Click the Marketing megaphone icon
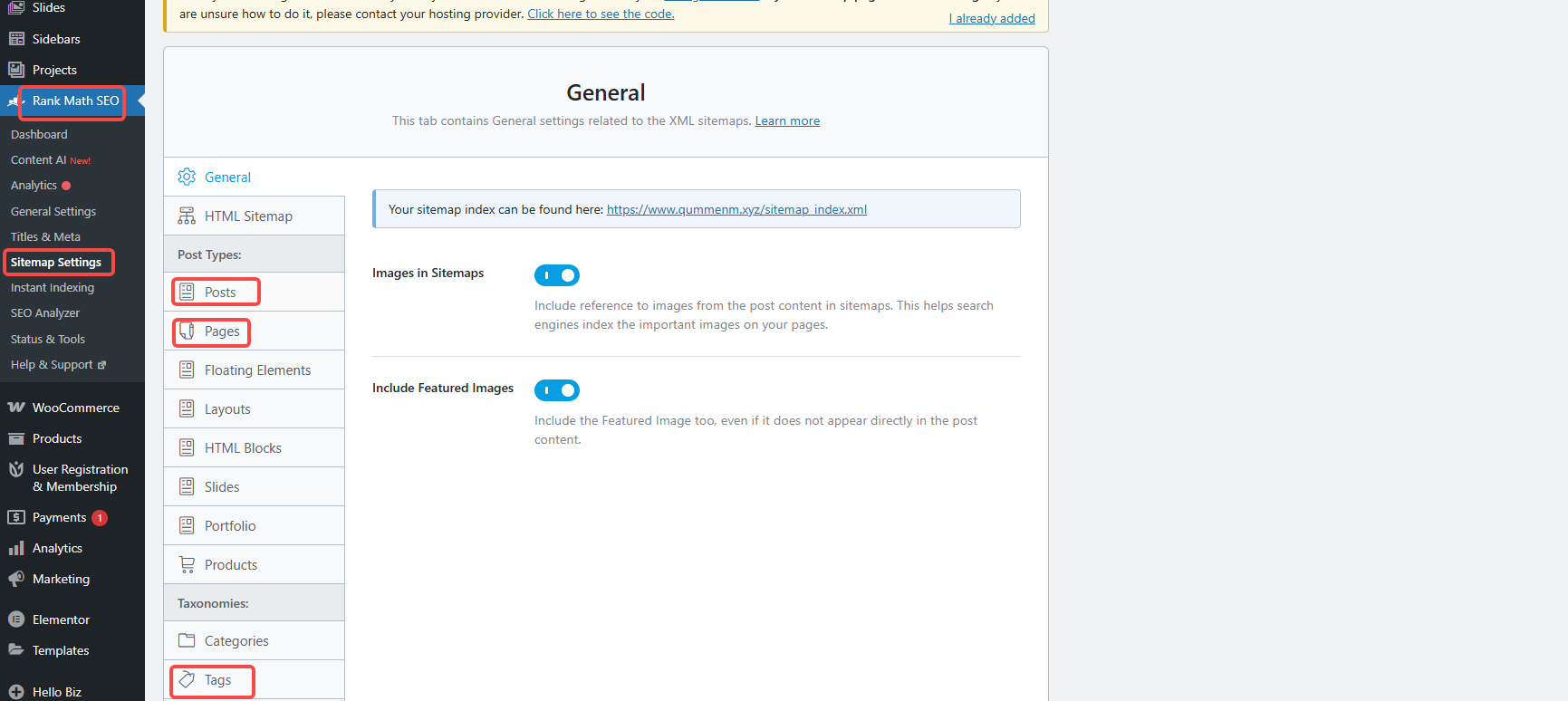The height and width of the screenshot is (701, 1568). 16,579
